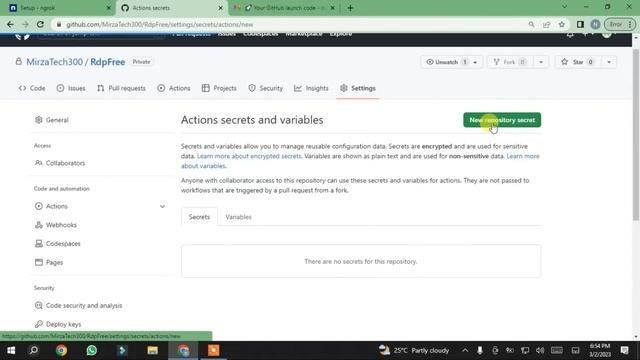640x360 pixels.
Task: Star the RdpFree repository
Action: pyautogui.click(x=578, y=62)
